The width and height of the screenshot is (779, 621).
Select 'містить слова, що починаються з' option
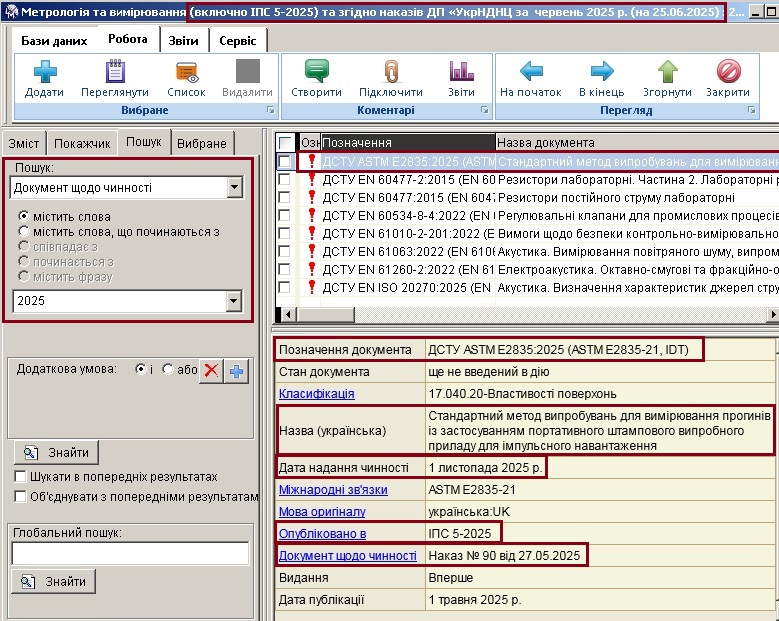click(x=24, y=232)
